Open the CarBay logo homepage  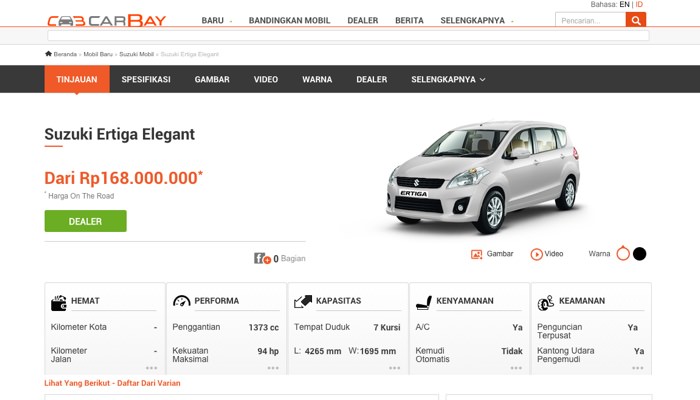click(107, 21)
